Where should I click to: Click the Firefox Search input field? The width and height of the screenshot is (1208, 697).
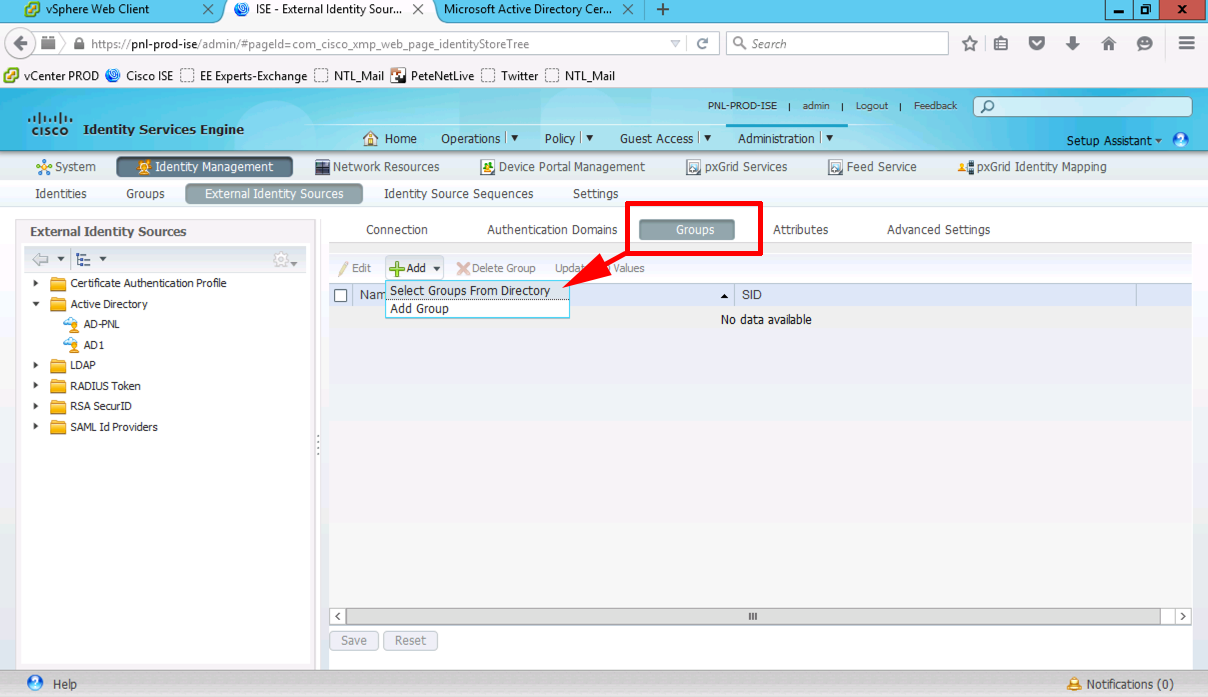[837, 44]
